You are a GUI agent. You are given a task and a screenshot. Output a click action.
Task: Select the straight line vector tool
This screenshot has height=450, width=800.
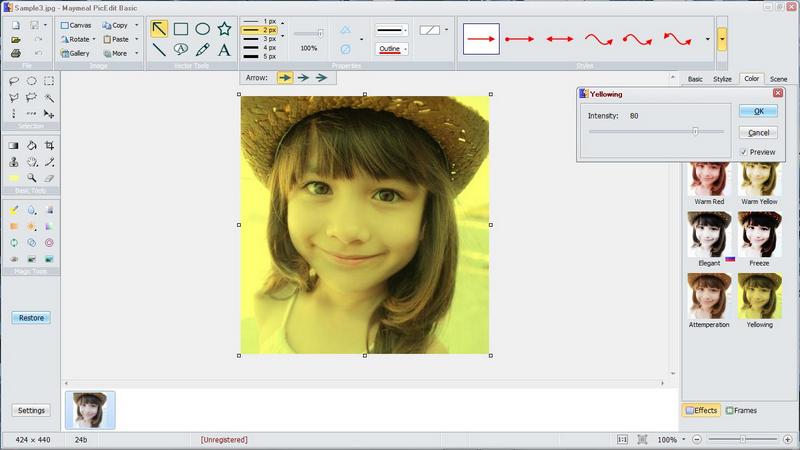click(159, 49)
